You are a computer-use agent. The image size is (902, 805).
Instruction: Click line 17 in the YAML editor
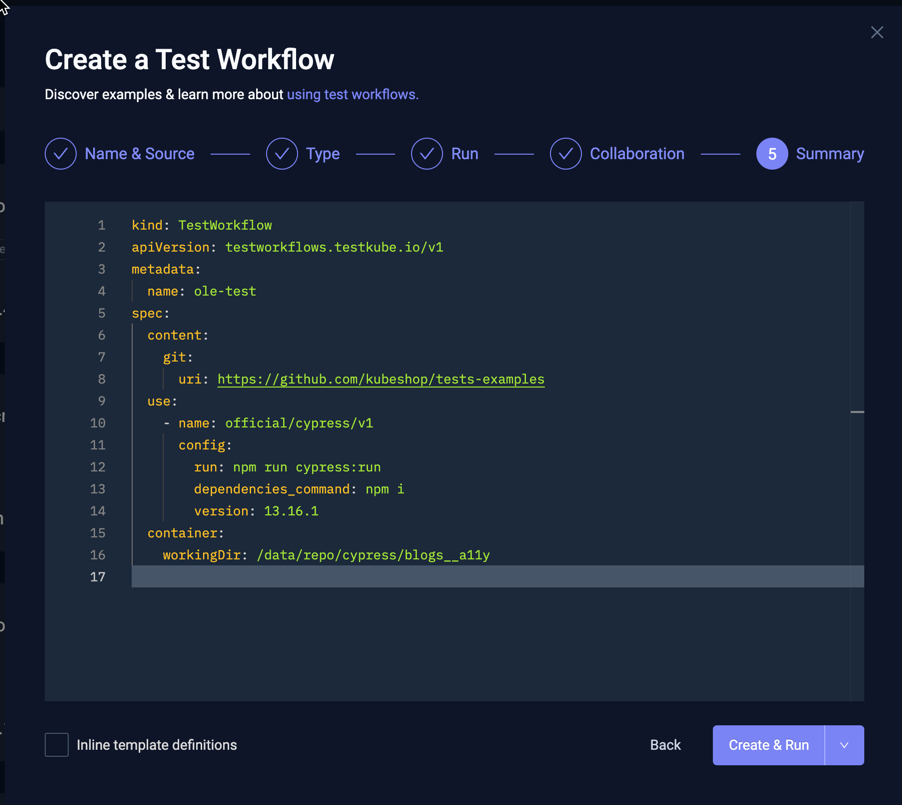[400, 576]
